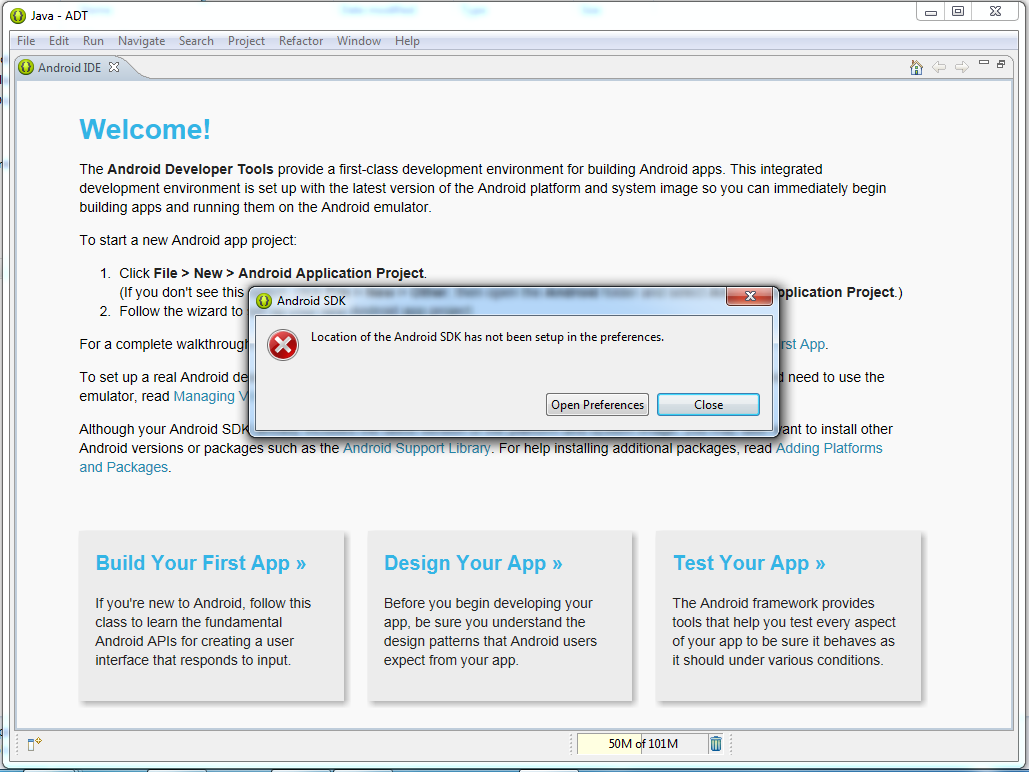
Task: Close the Android SDK dialog with red X
Action: [x=750, y=296]
